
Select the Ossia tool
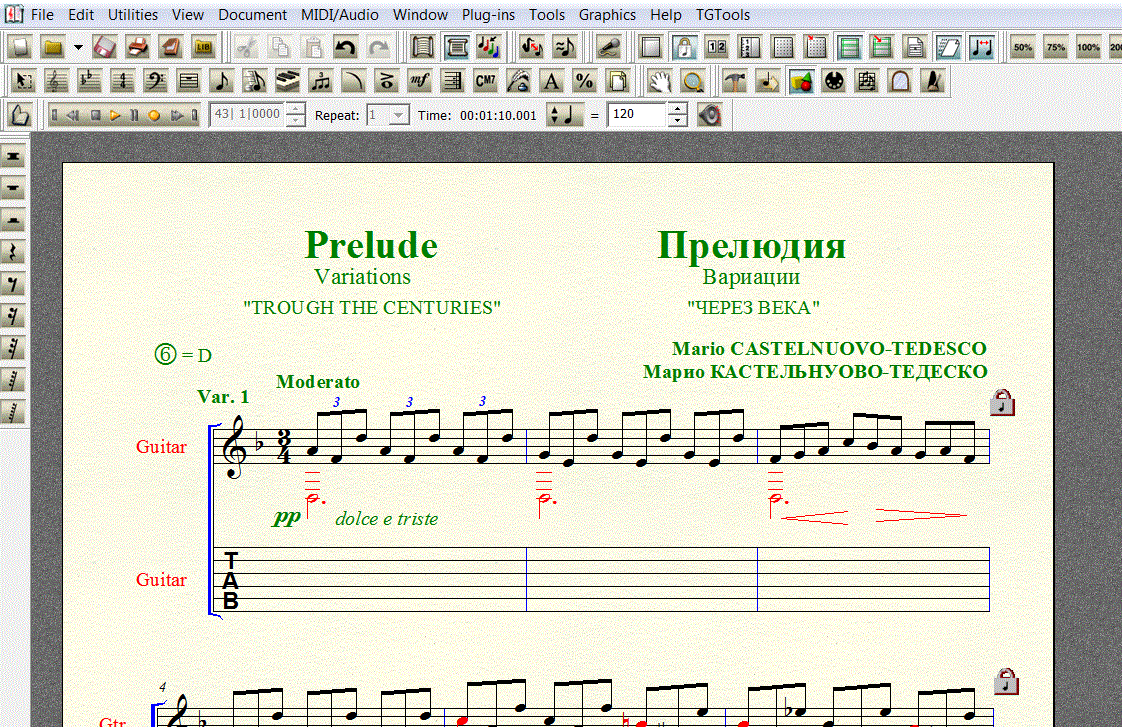(x=867, y=81)
